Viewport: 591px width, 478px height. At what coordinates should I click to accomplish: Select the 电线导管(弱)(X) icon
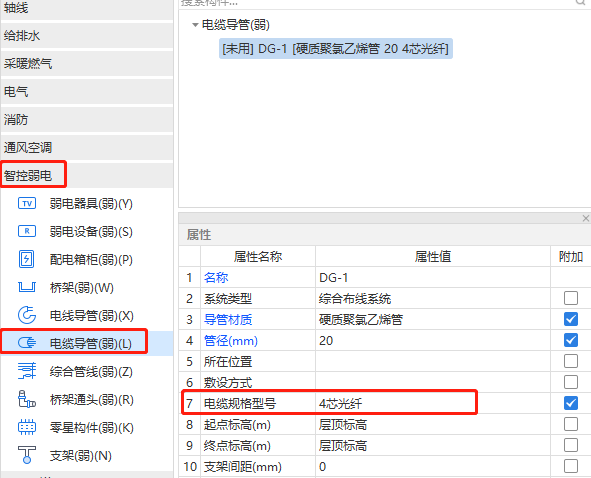tap(27, 315)
